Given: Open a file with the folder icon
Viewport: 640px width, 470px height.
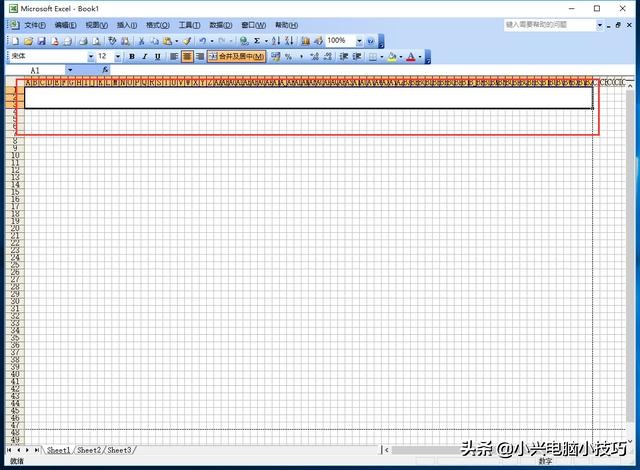Looking at the screenshot, I should pyautogui.click(x=28, y=41).
